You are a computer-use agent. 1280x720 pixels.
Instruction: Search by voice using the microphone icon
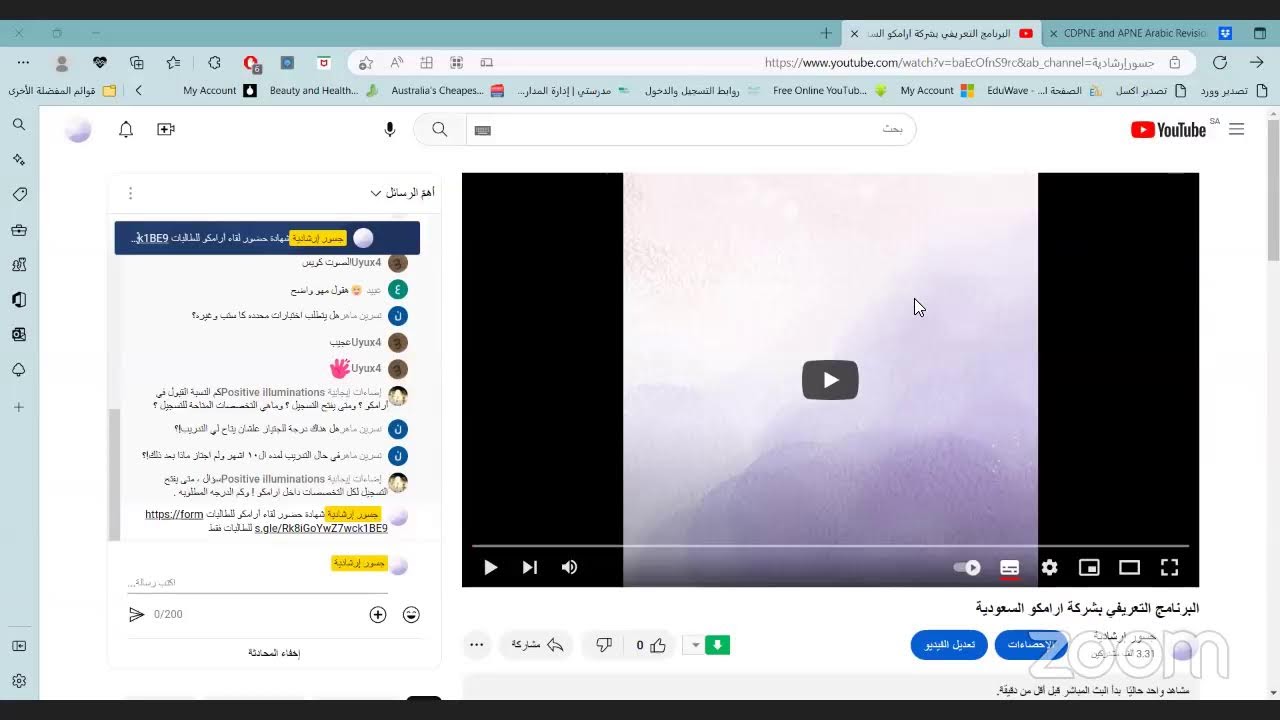[x=390, y=129]
